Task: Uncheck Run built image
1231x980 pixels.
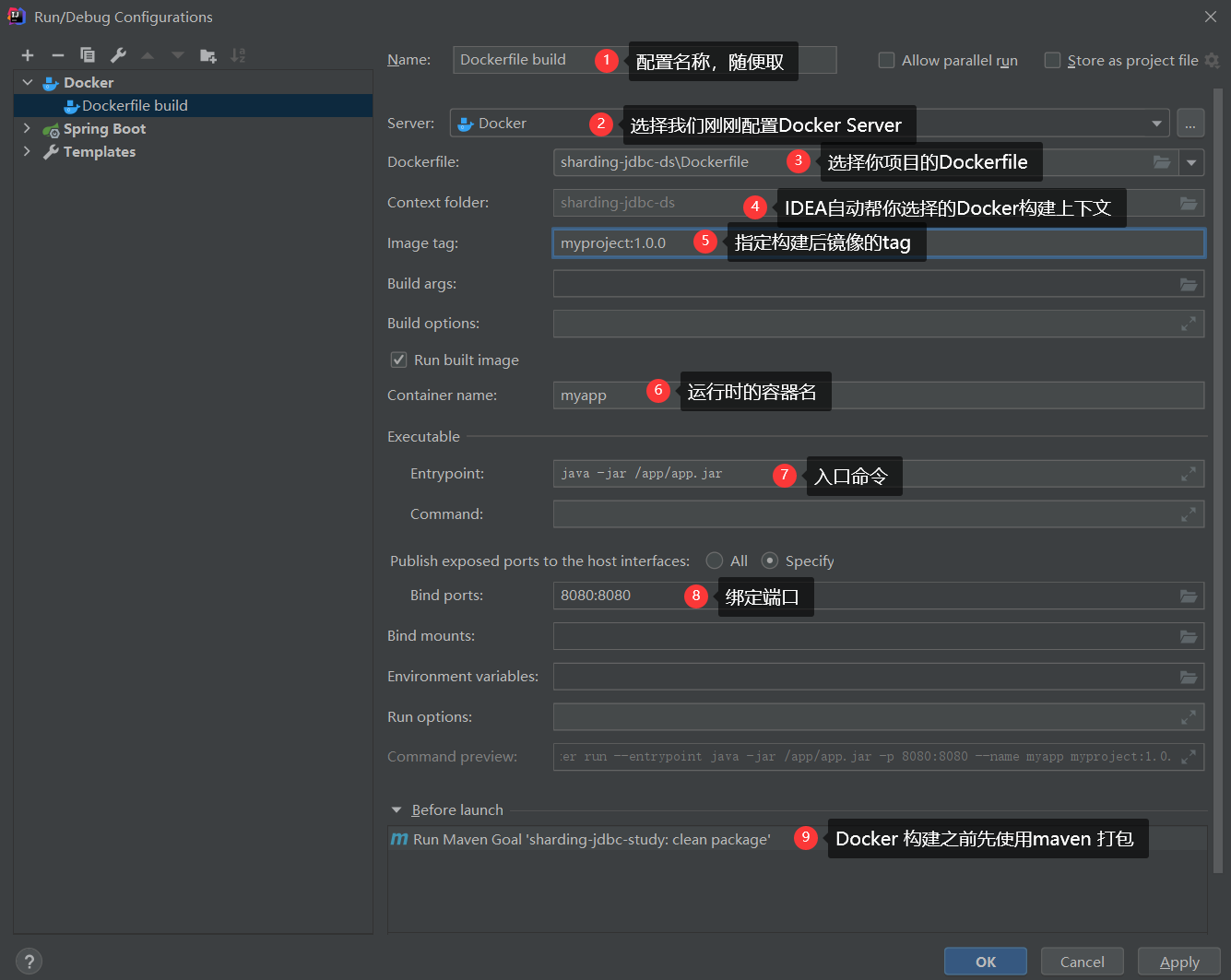Action: (398, 360)
